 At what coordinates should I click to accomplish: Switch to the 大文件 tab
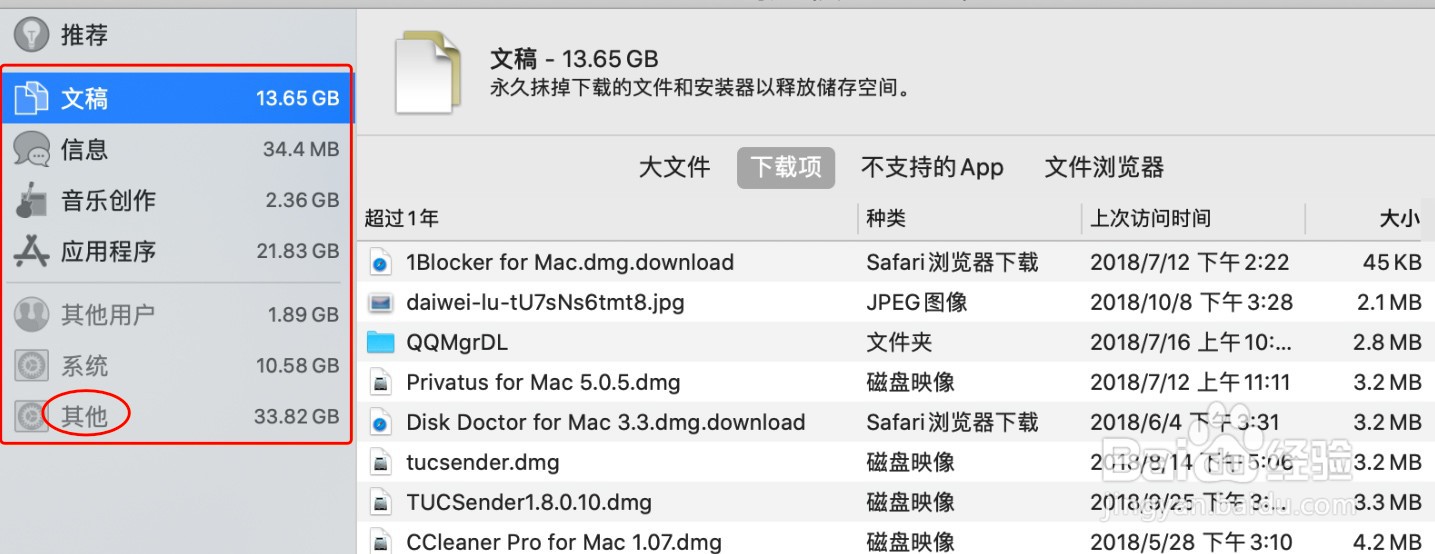tap(674, 167)
